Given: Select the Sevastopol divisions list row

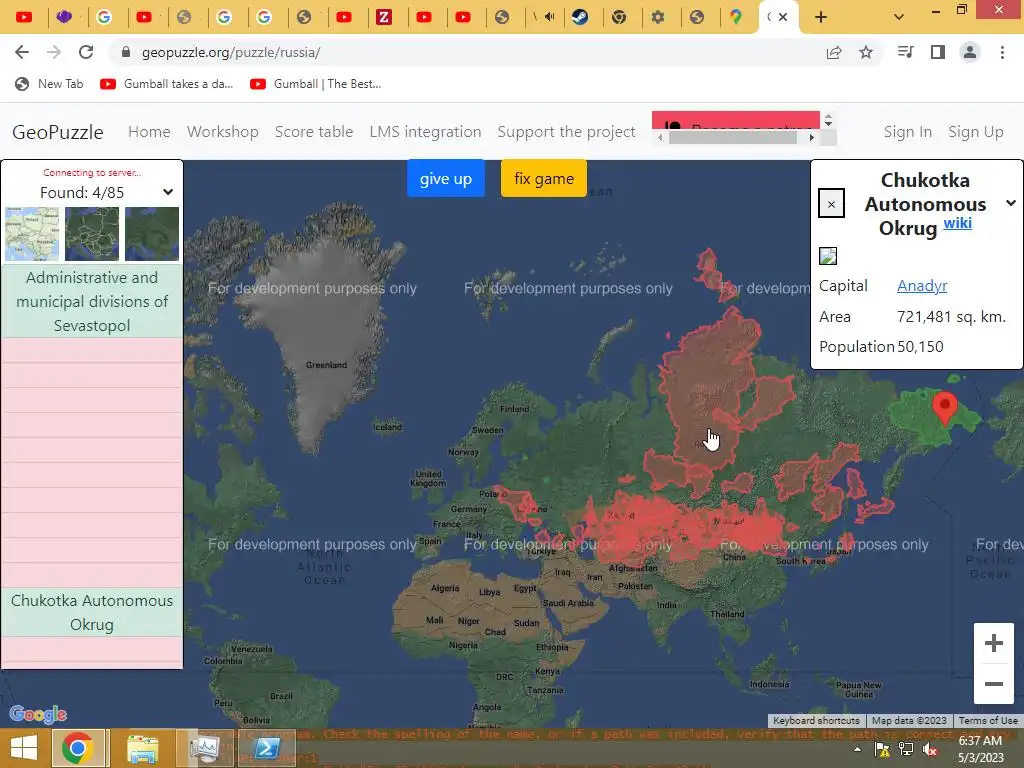Looking at the screenshot, I should click(x=92, y=301).
